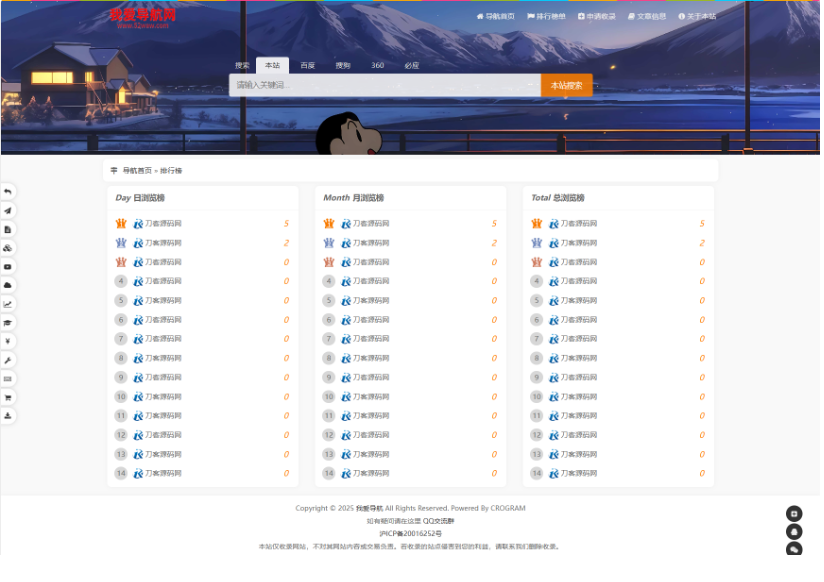Click the cloud icon in left sidebar
The height and width of the screenshot is (582, 824).
[x=8, y=286]
